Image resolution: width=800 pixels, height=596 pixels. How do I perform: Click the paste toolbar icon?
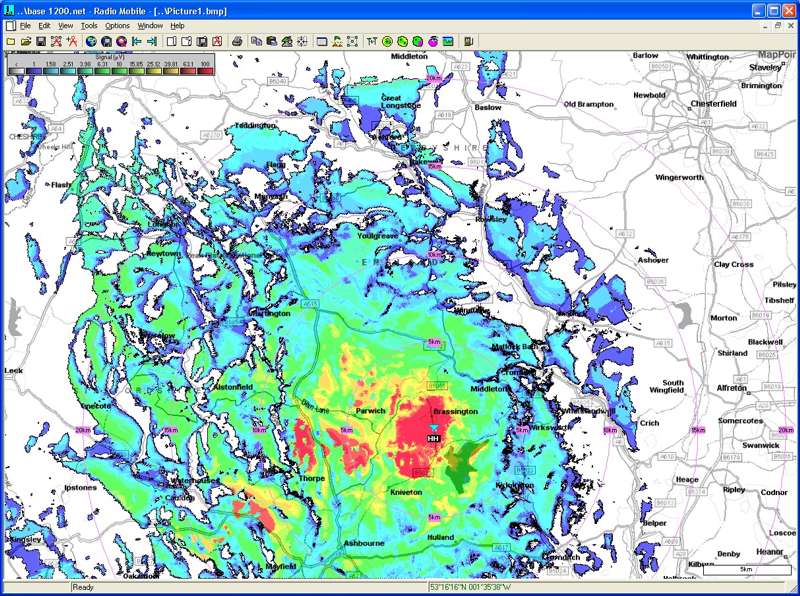271,41
